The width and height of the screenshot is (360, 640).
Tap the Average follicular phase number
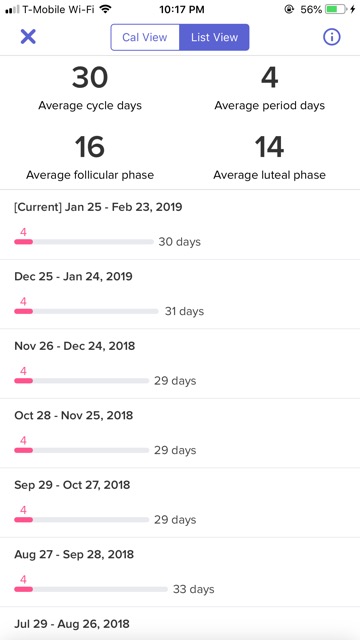click(x=90, y=147)
